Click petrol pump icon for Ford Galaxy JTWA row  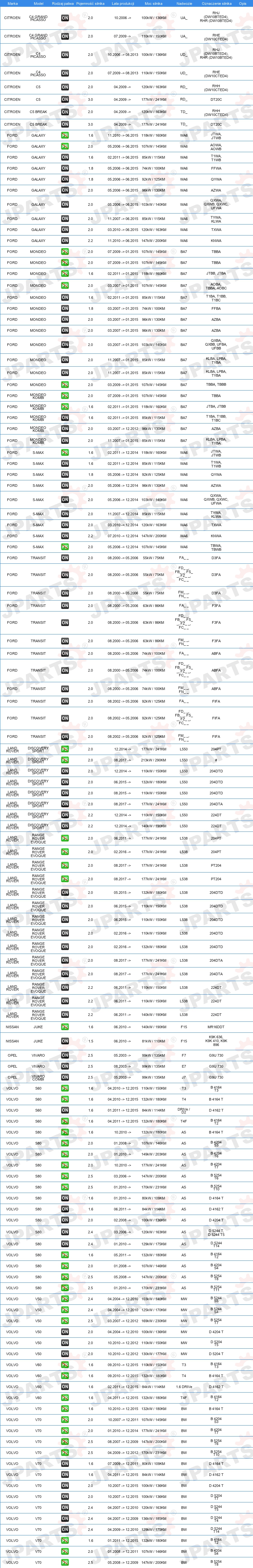coord(65,136)
